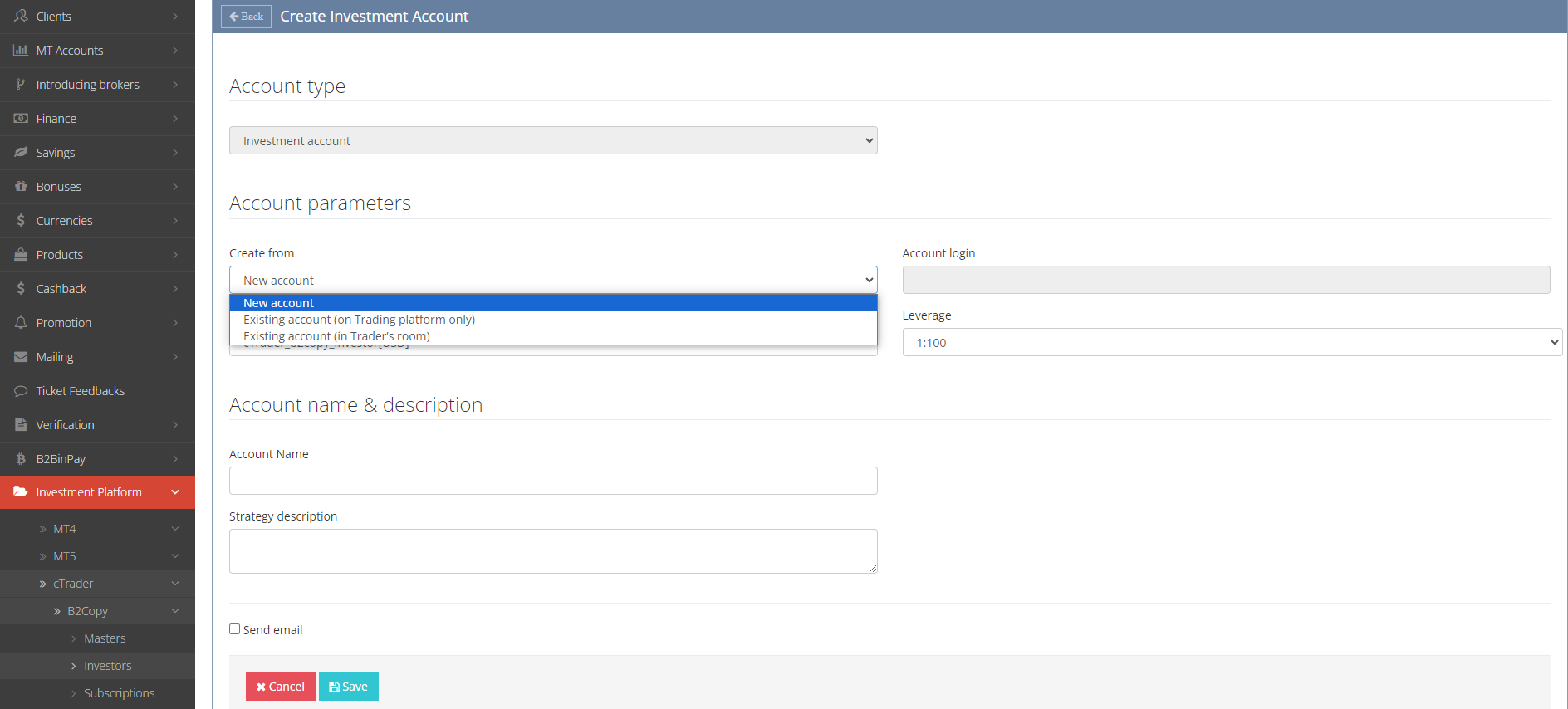Enable the Send email checkbox

pos(234,629)
